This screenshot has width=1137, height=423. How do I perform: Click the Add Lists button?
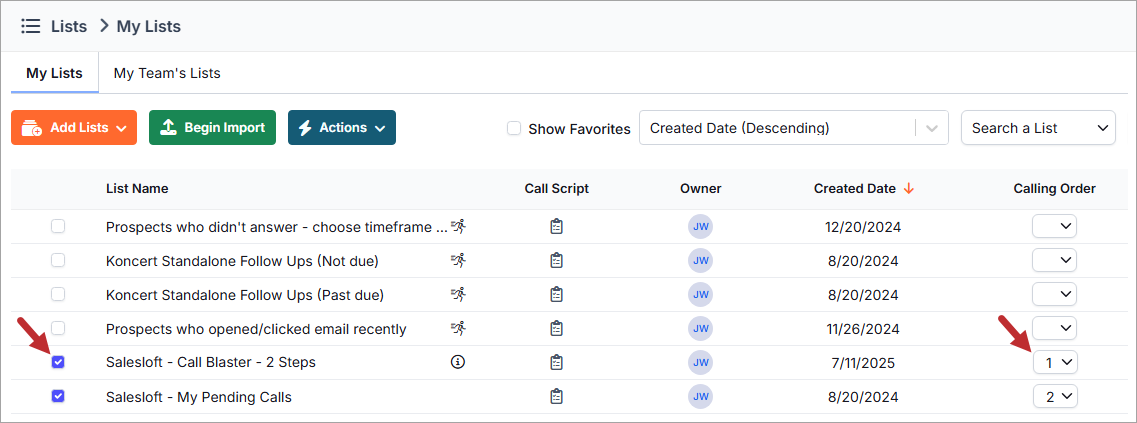coord(74,128)
